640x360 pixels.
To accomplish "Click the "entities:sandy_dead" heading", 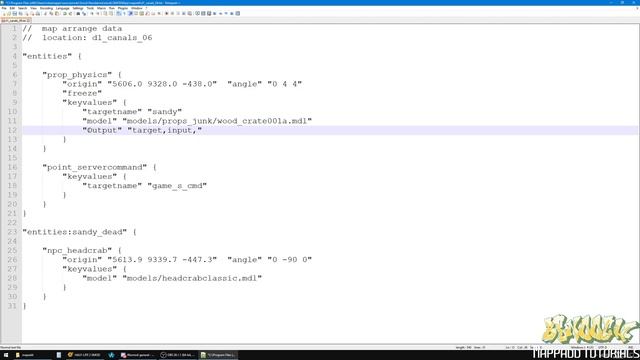I will pyautogui.click(x=74, y=232).
